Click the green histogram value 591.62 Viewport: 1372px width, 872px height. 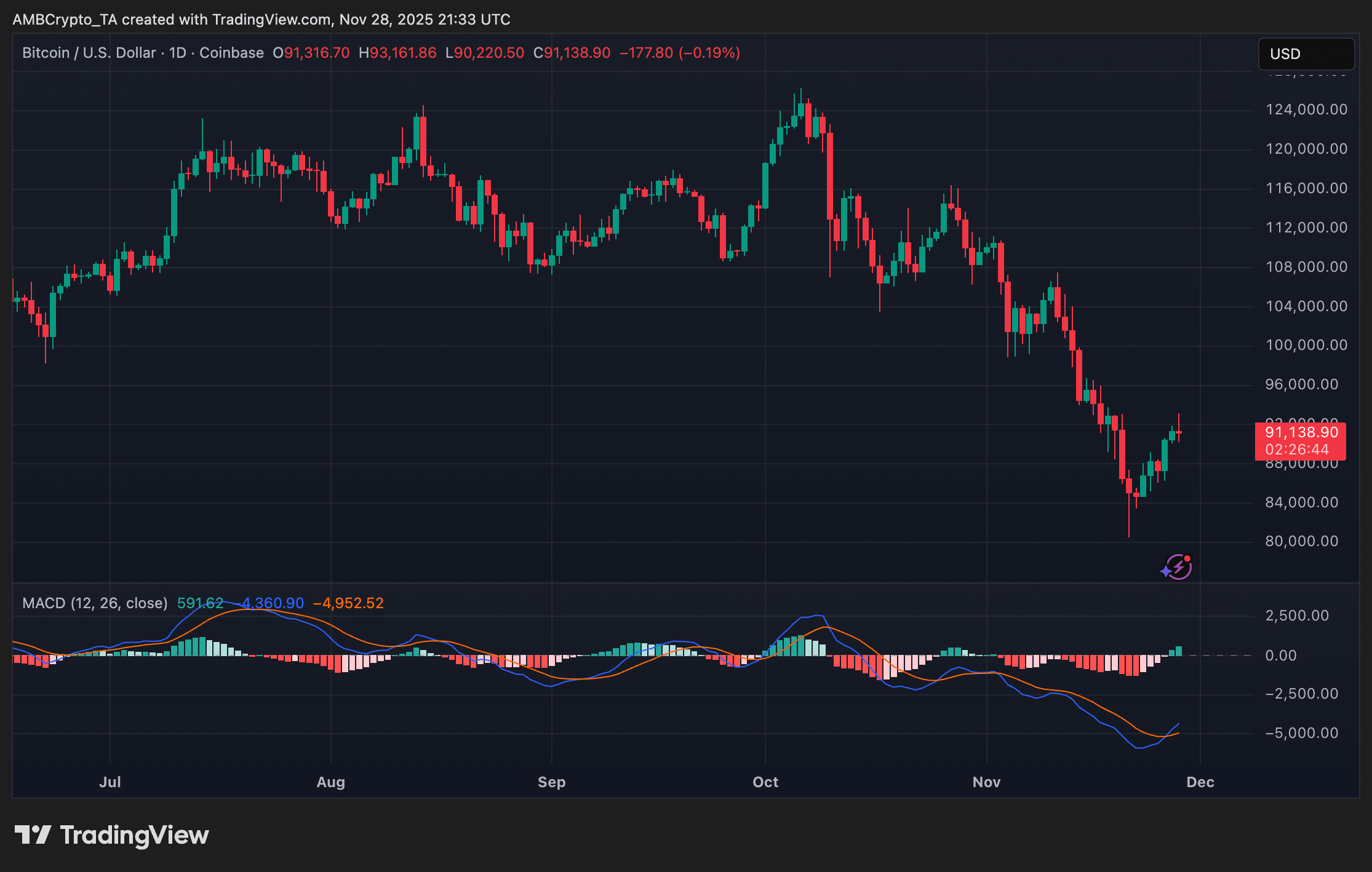[200, 603]
